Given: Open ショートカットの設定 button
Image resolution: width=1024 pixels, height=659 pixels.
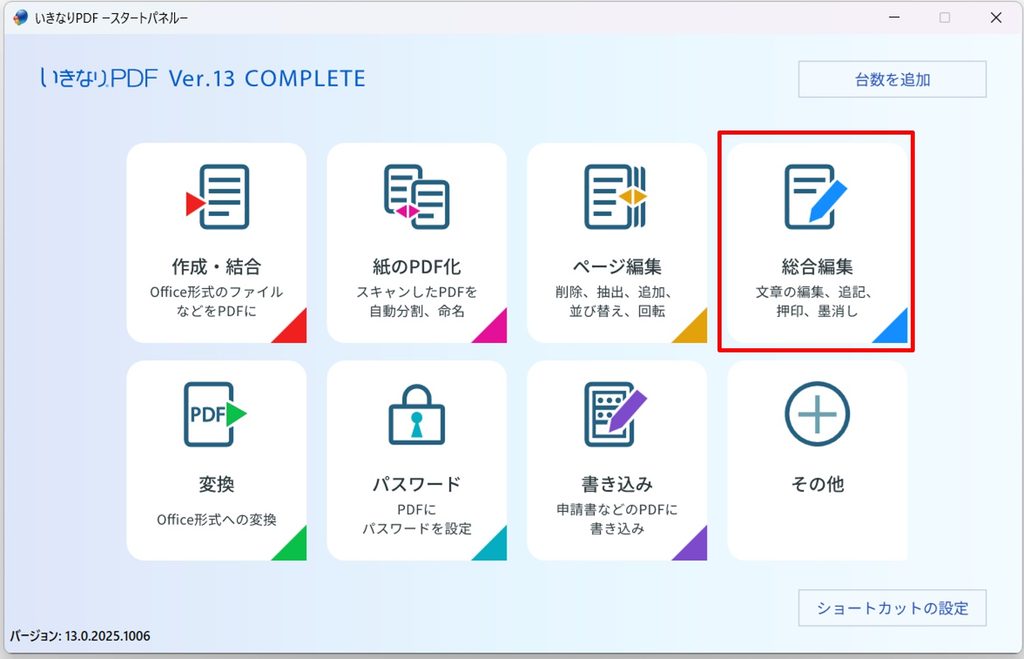Looking at the screenshot, I should pyautogui.click(x=892, y=608).
